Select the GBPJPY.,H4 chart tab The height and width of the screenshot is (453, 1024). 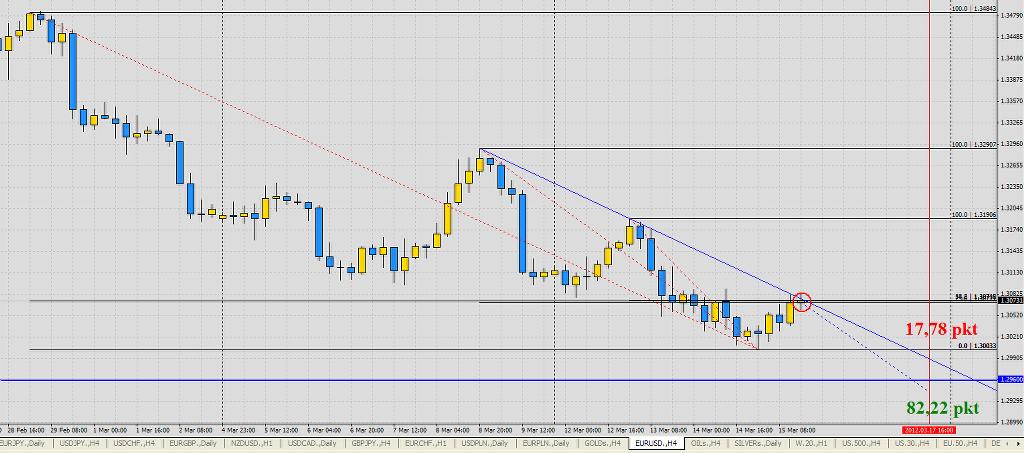(370, 443)
